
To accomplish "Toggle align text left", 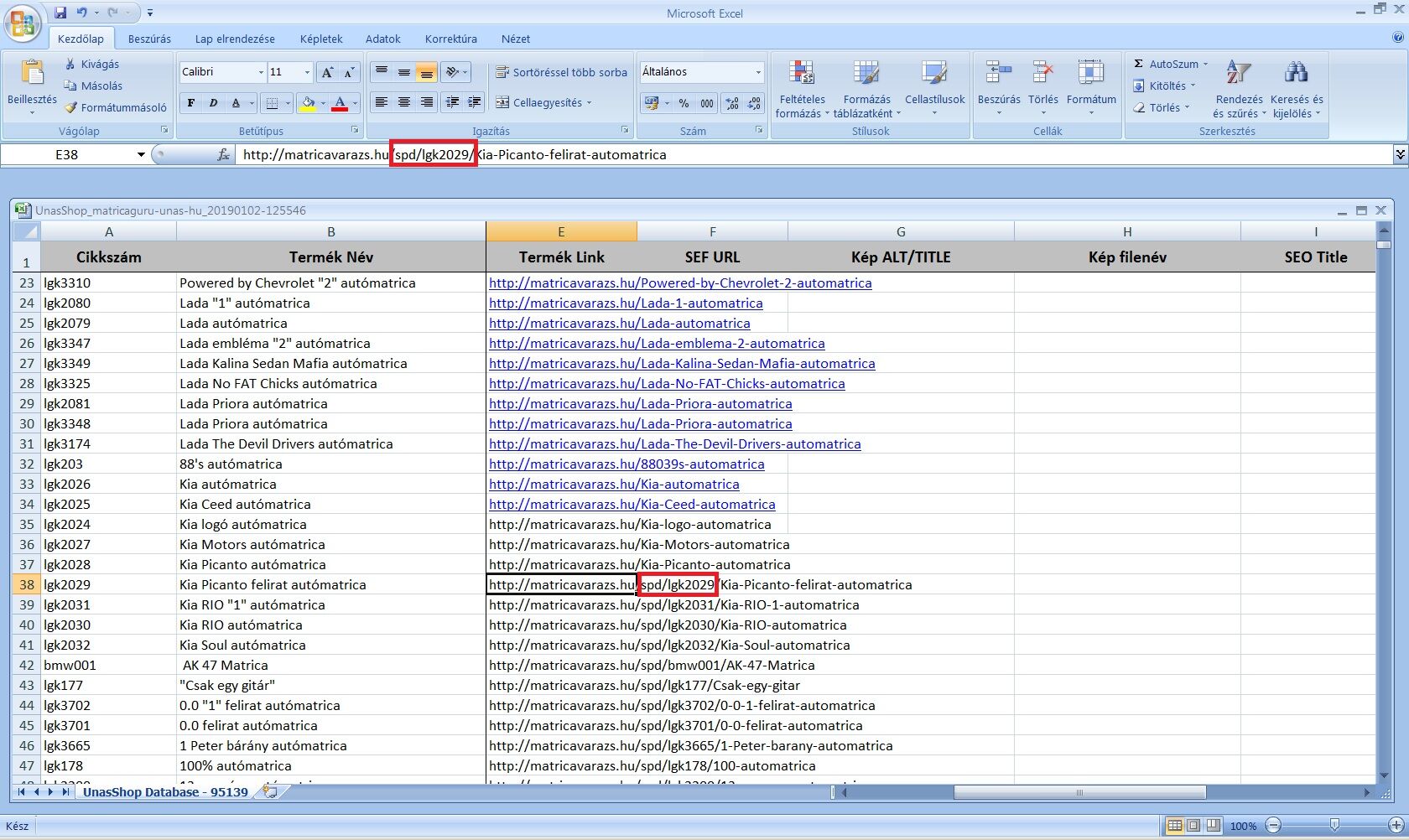I will 382,102.
